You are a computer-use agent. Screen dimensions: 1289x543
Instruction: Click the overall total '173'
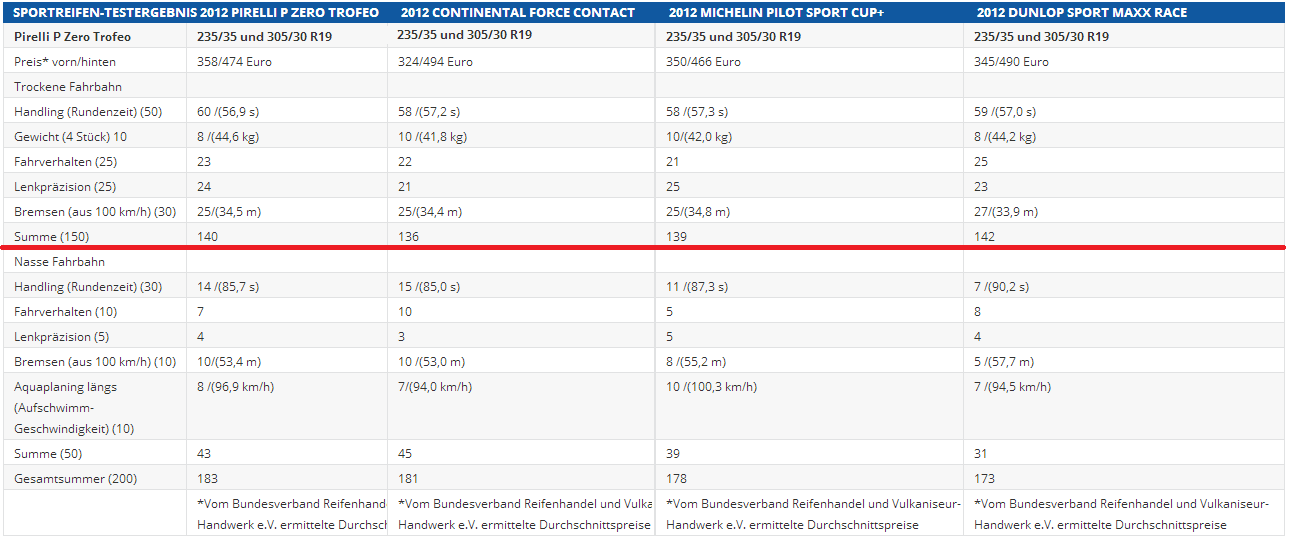pyautogui.click(x=984, y=479)
